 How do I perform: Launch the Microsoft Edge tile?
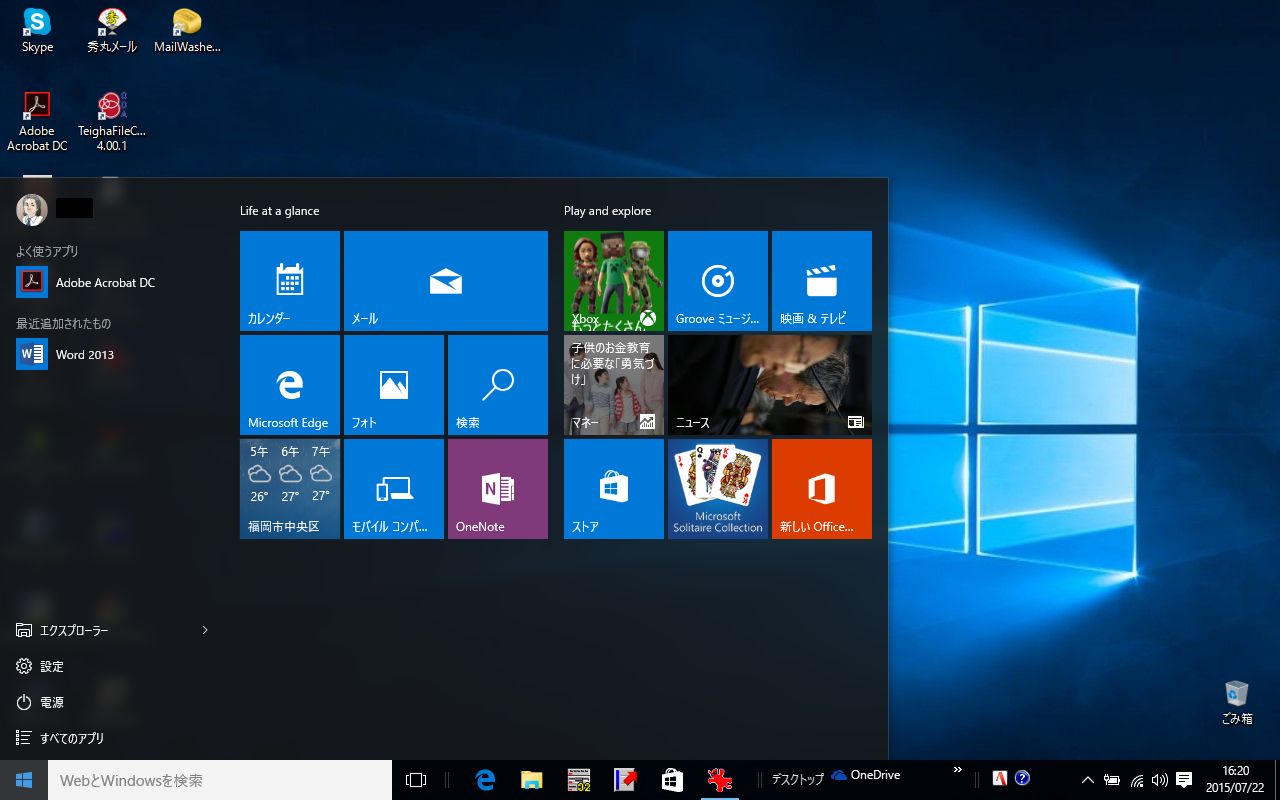290,385
